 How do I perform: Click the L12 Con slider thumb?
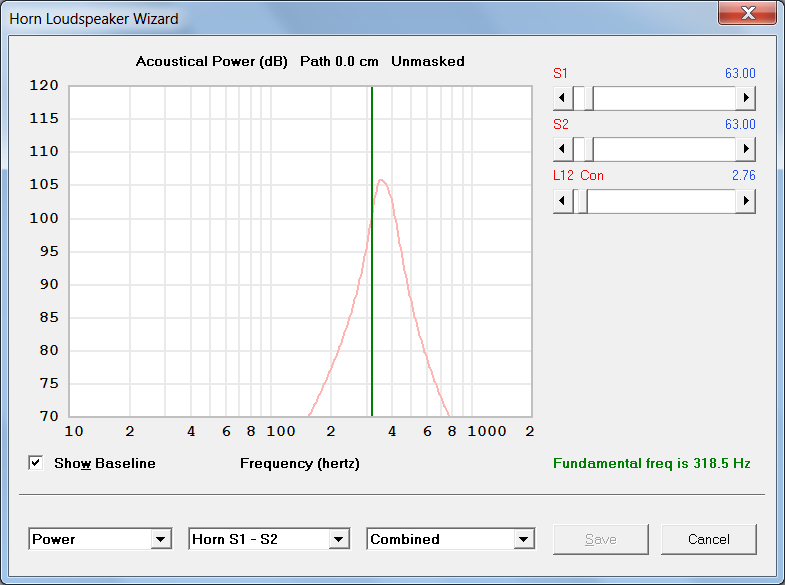pos(583,201)
